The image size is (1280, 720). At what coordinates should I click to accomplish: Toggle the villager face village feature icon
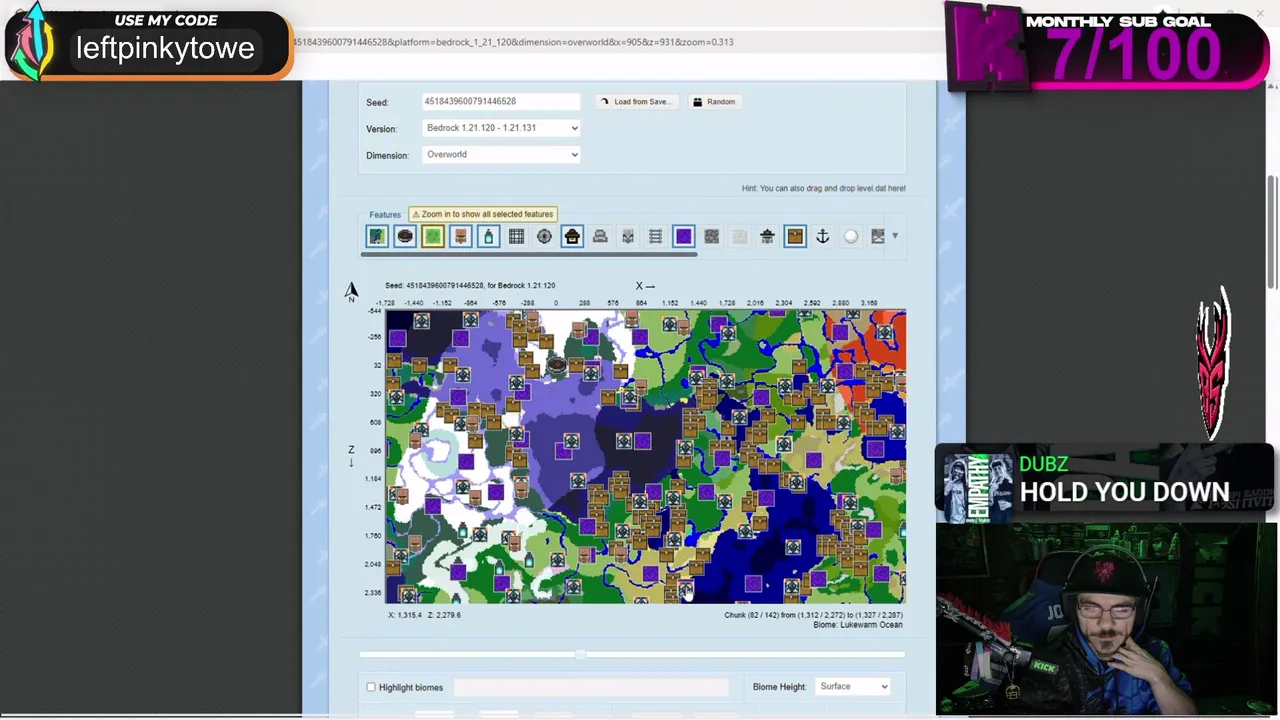tap(461, 236)
